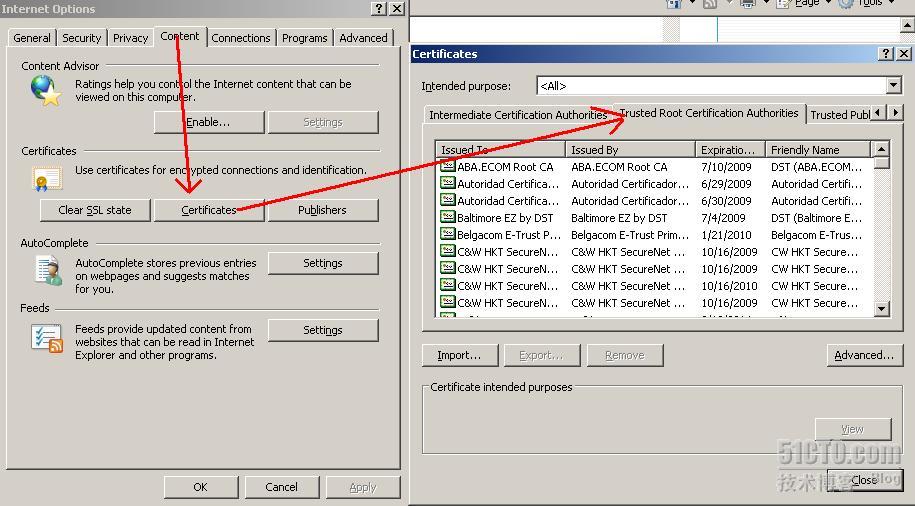
Task: Click the certificate list scroll-down arrow
Action: (x=881, y=308)
